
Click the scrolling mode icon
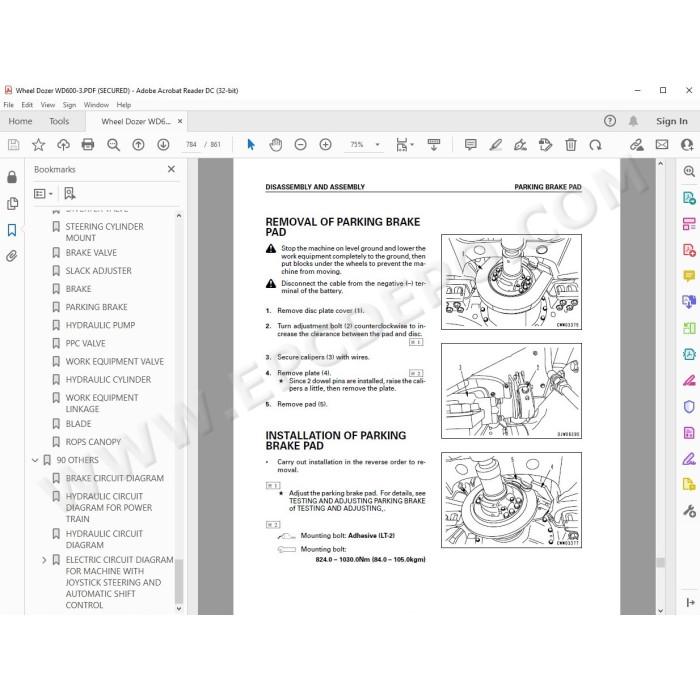click(x=433, y=145)
